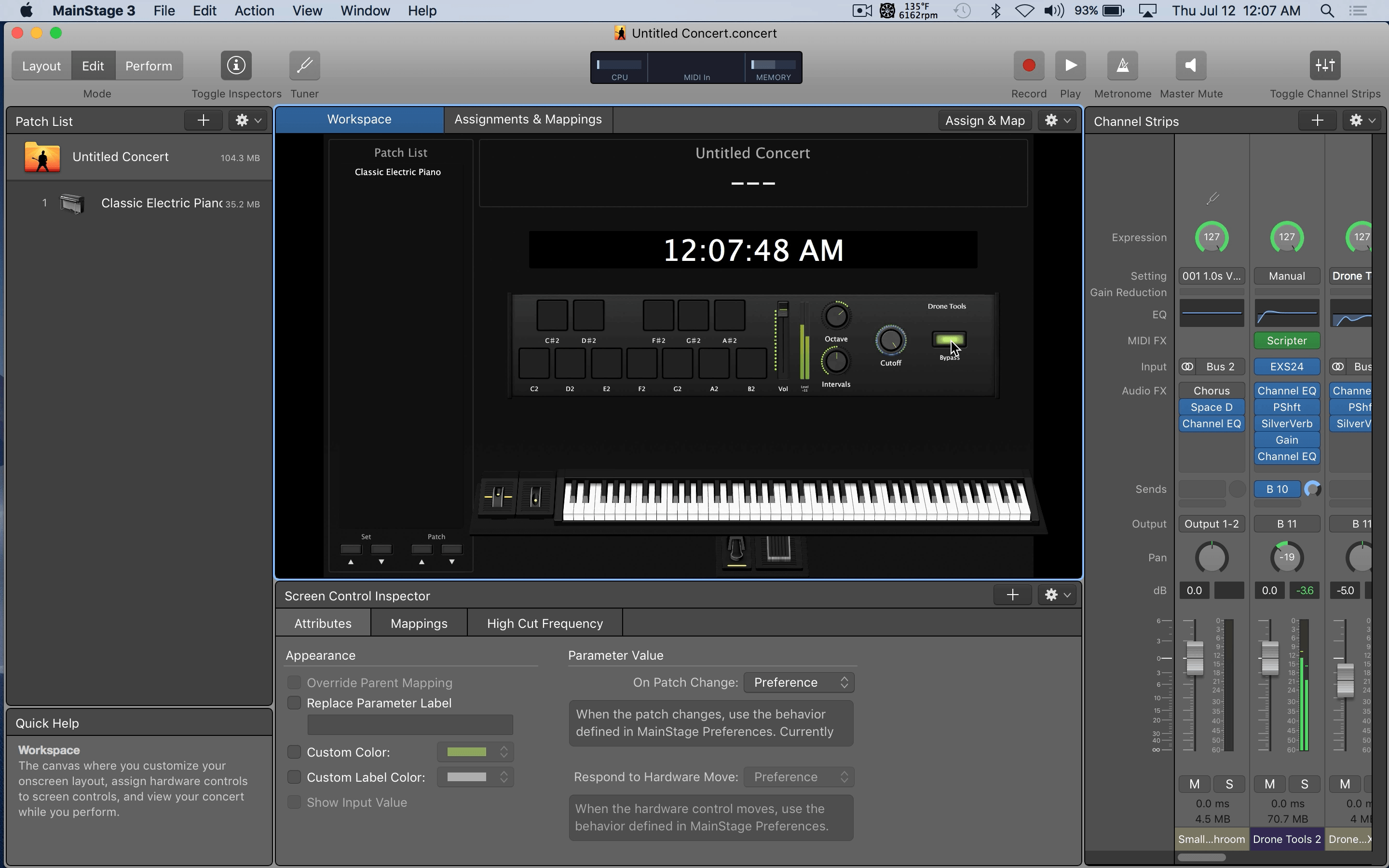Click the Toggle Inspectors info icon
This screenshot has width=1389, height=868.
(236, 66)
